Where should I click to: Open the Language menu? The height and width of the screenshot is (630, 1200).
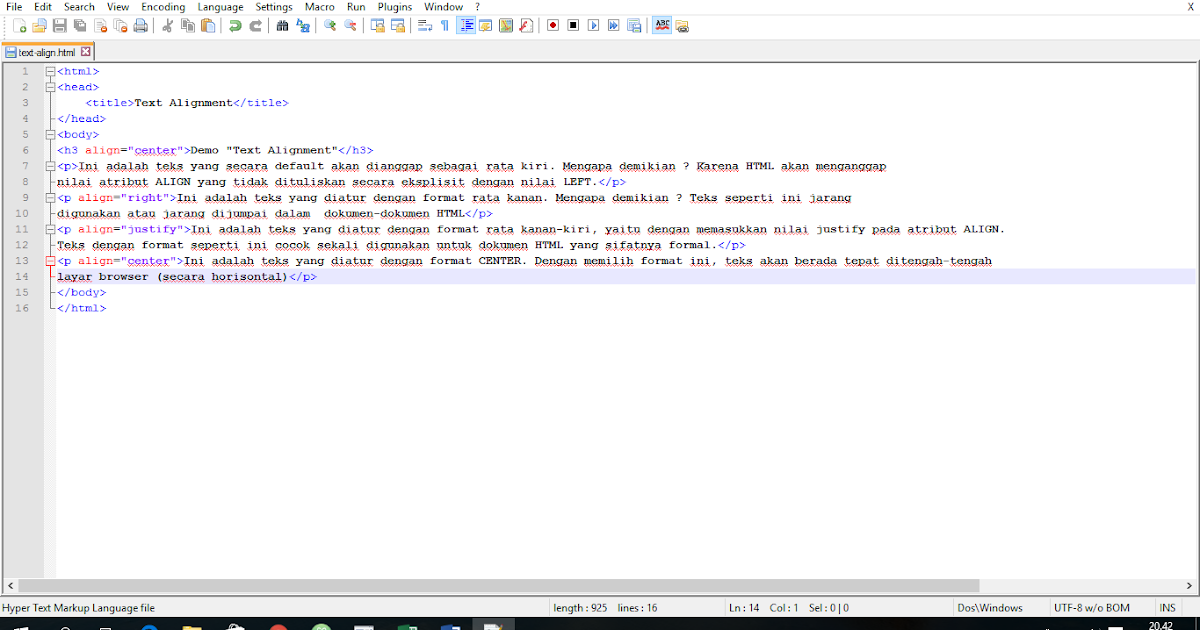coord(220,7)
